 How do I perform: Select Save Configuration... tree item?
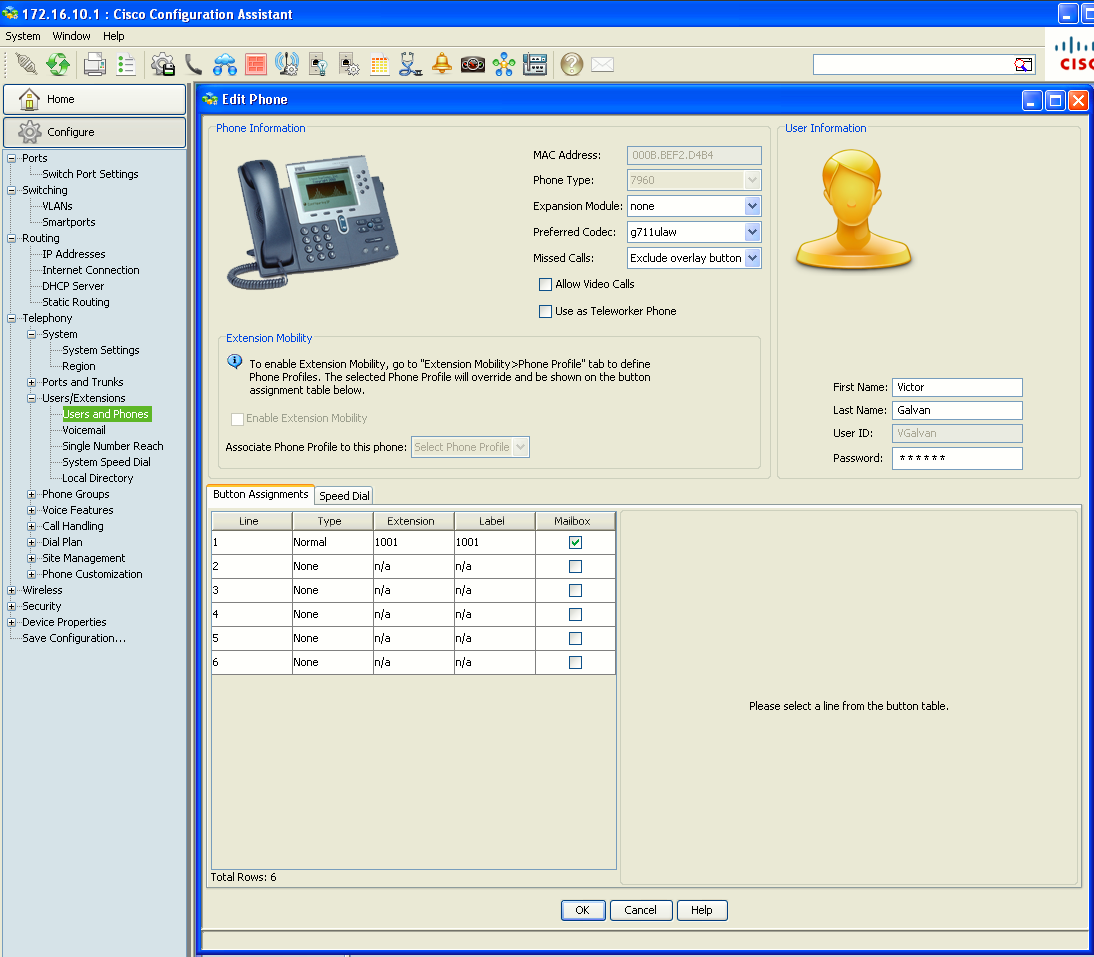coord(74,638)
